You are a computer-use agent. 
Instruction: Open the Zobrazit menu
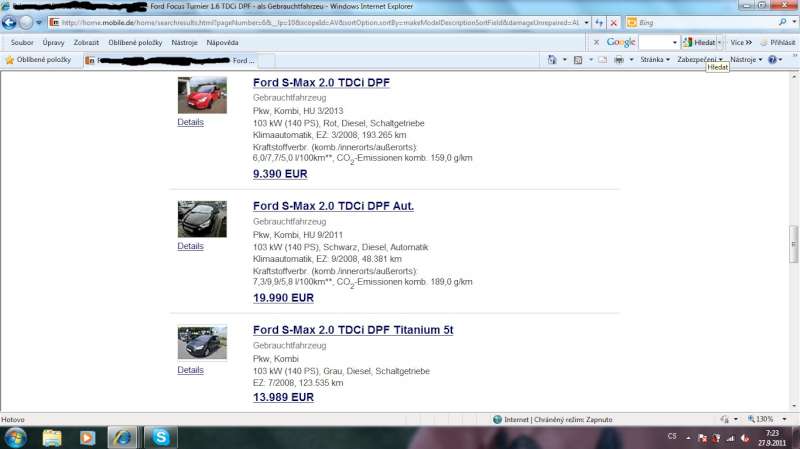[86, 43]
